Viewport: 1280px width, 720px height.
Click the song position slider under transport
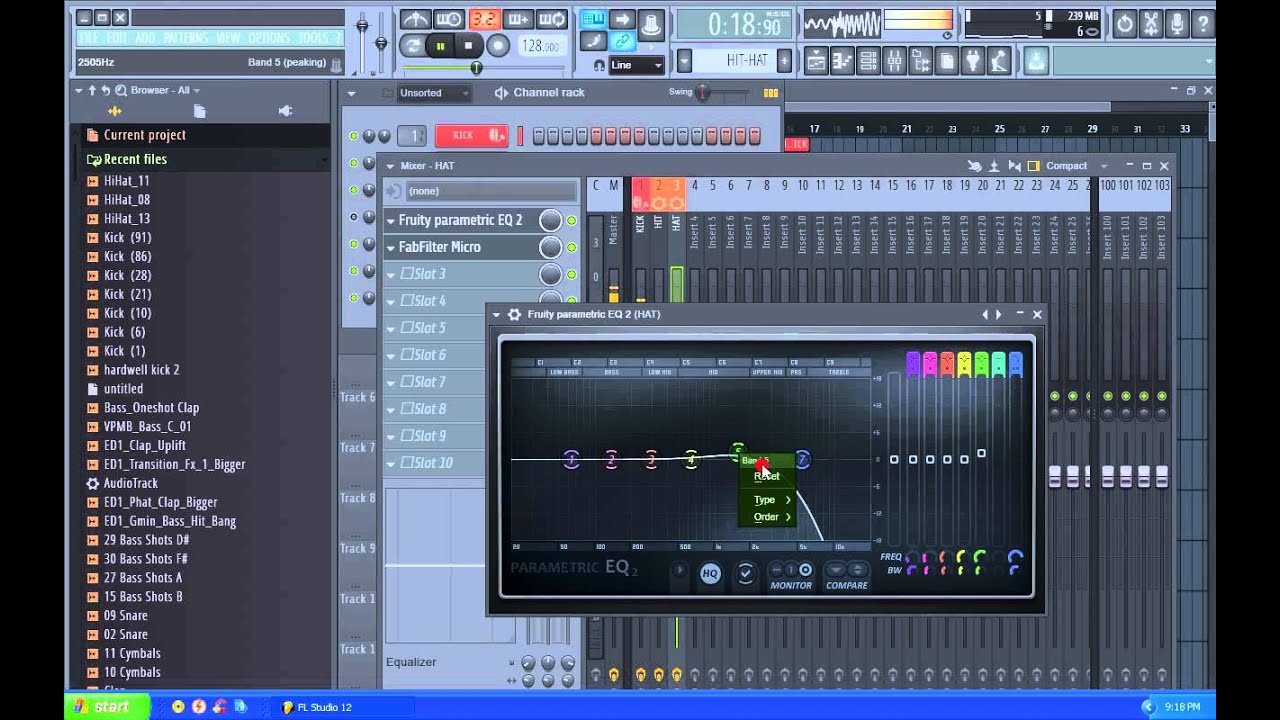click(477, 68)
